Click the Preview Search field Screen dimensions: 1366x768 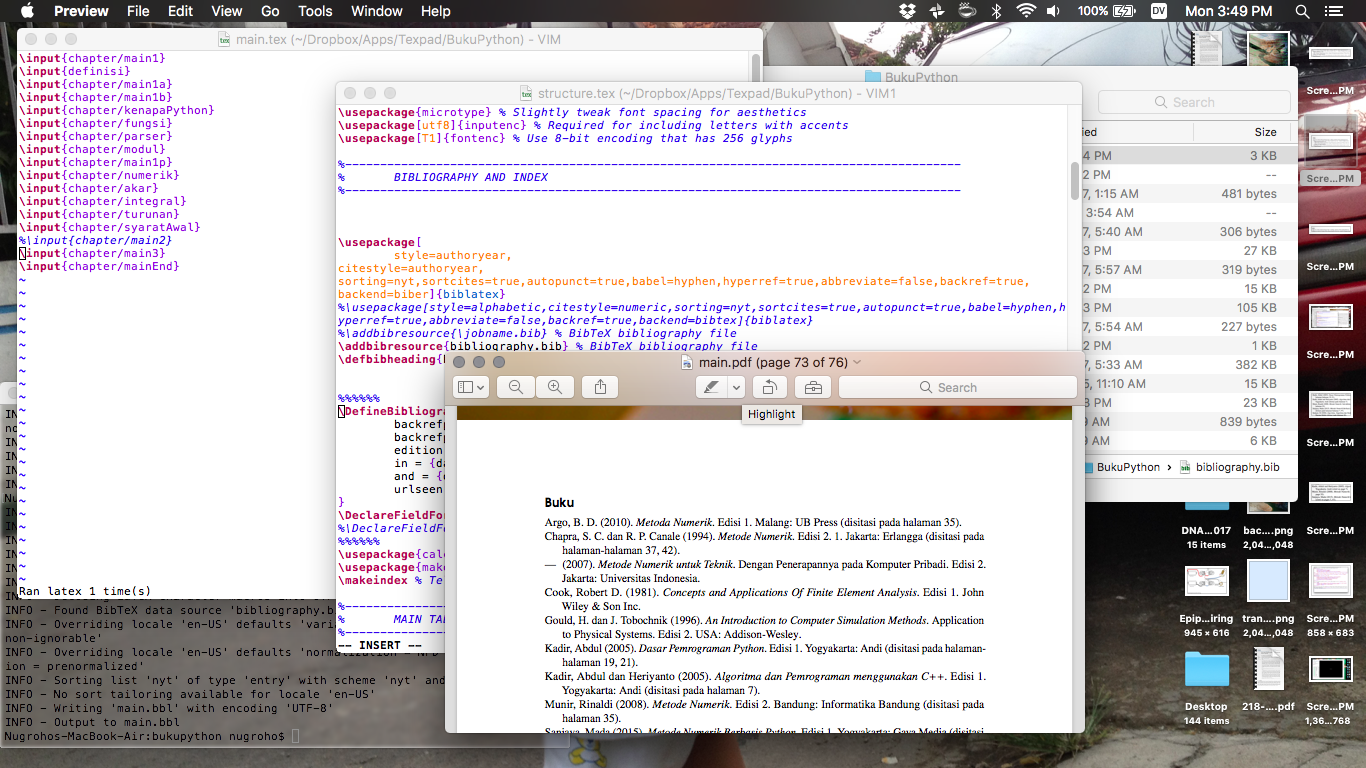pyautogui.click(x=957, y=387)
